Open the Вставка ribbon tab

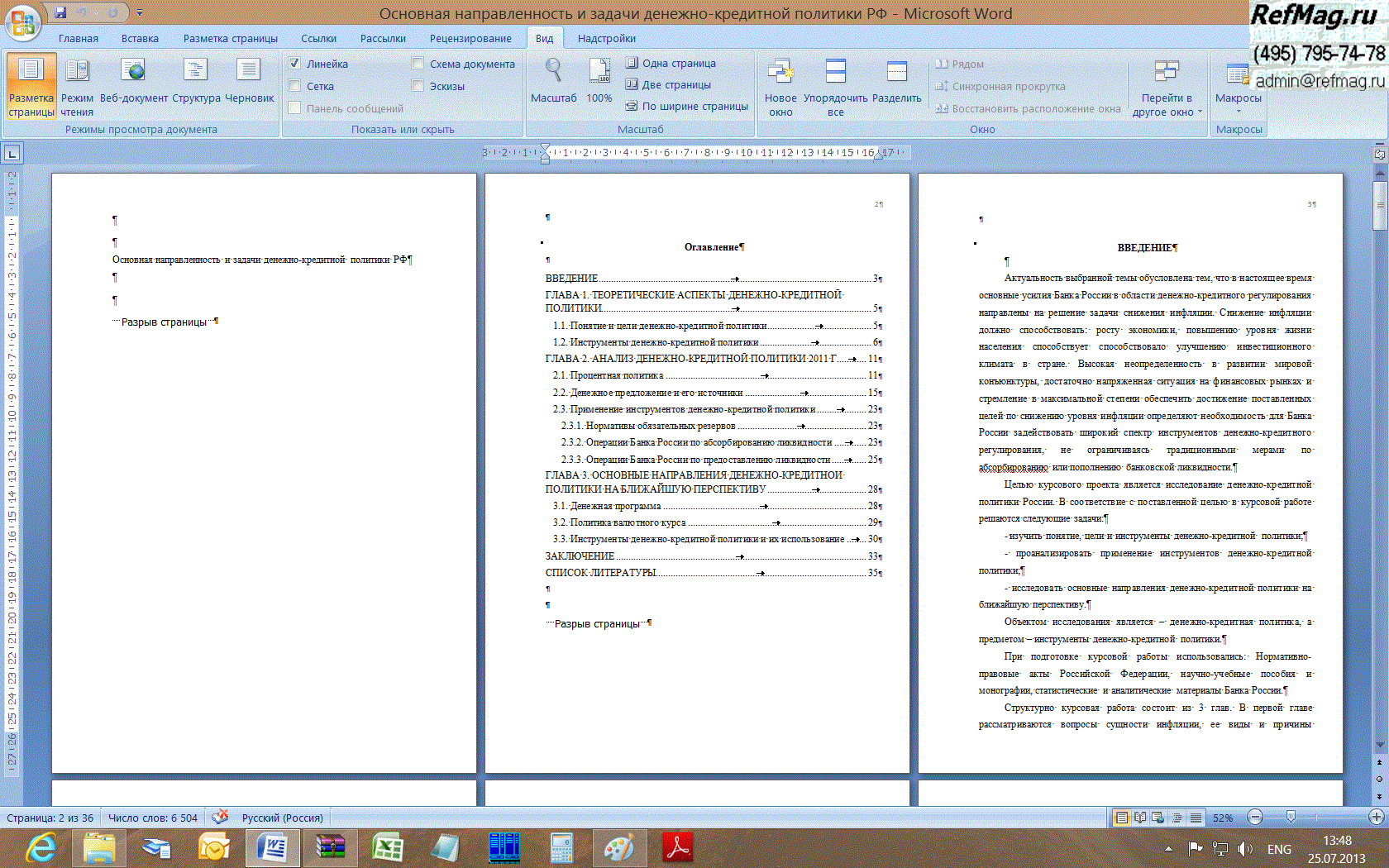click(140, 38)
